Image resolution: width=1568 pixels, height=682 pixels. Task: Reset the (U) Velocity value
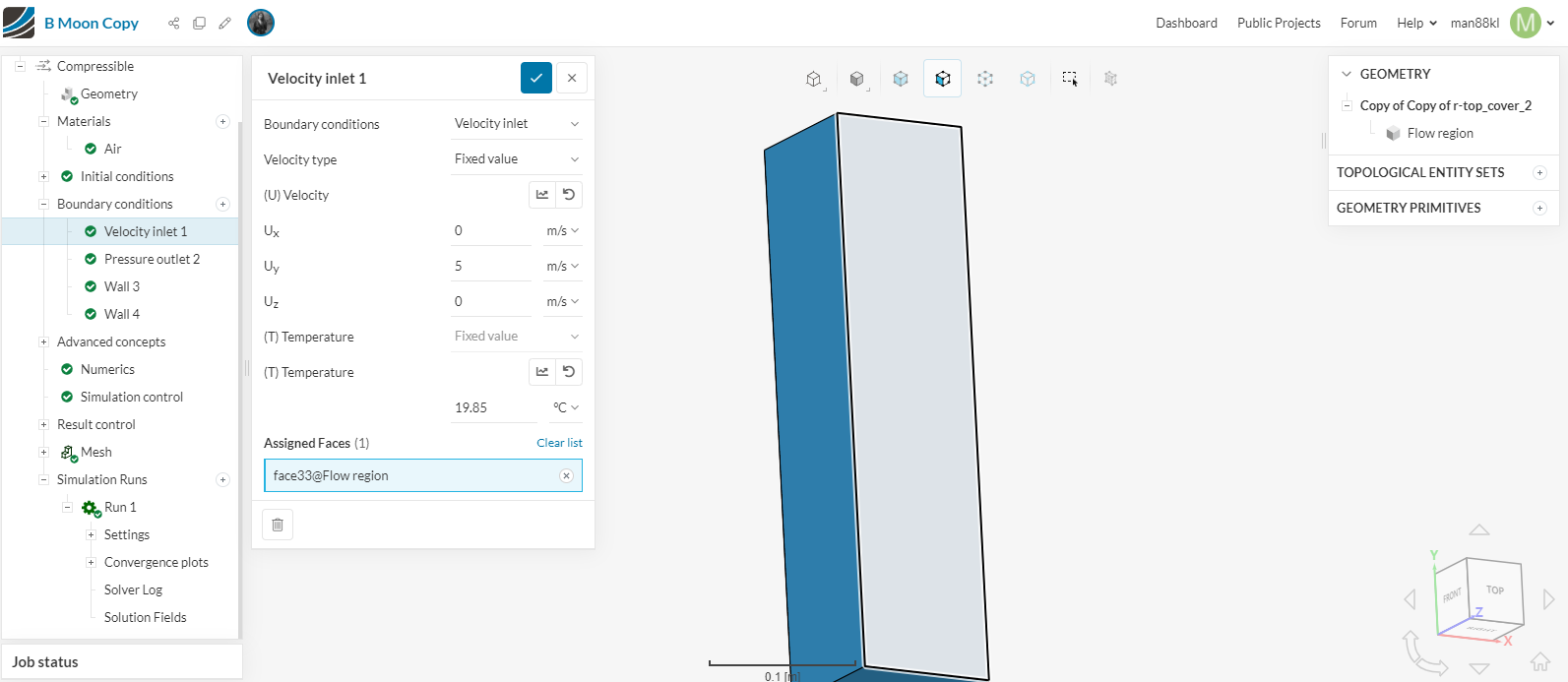click(x=569, y=195)
